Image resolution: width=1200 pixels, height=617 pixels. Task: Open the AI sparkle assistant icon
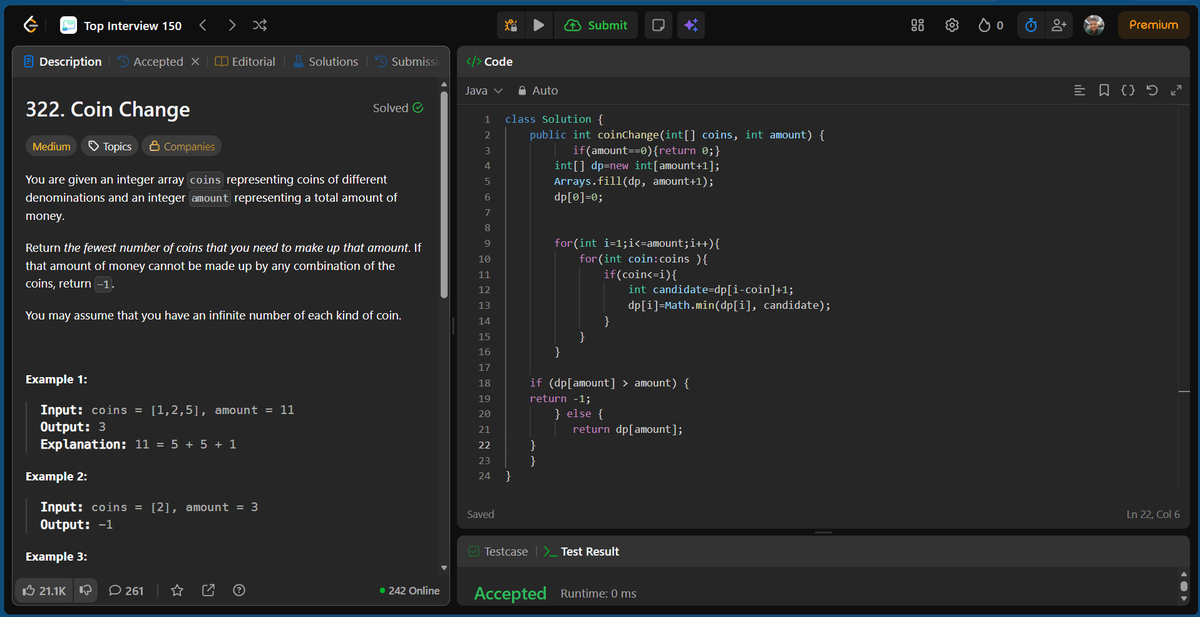coord(689,25)
